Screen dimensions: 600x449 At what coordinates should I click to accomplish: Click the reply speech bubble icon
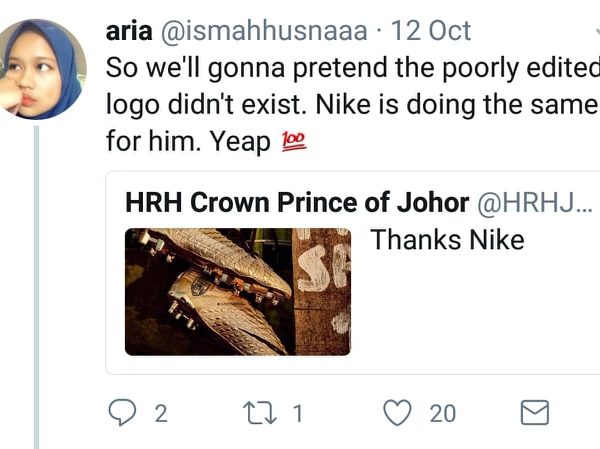(x=123, y=412)
